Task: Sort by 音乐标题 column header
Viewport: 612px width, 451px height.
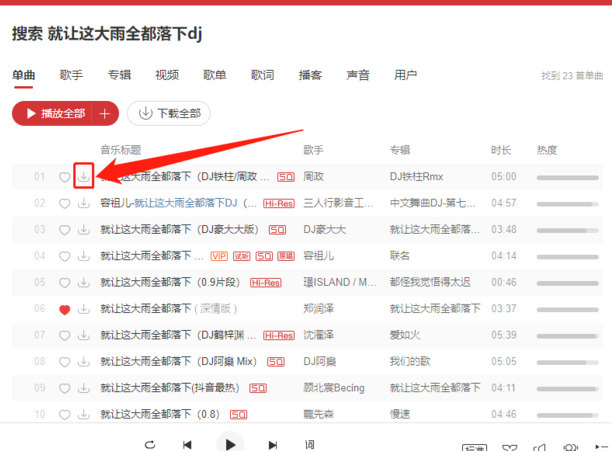Action: pyautogui.click(x=121, y=150)
